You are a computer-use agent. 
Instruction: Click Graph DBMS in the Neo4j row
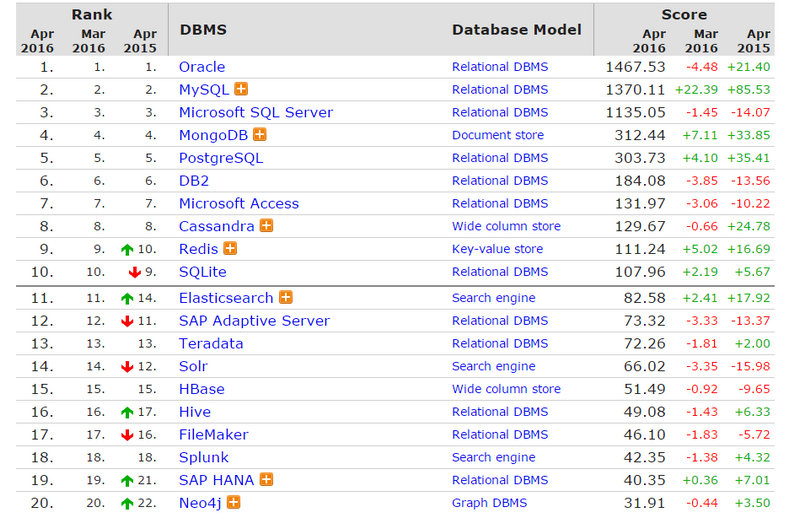click(489, 503)
